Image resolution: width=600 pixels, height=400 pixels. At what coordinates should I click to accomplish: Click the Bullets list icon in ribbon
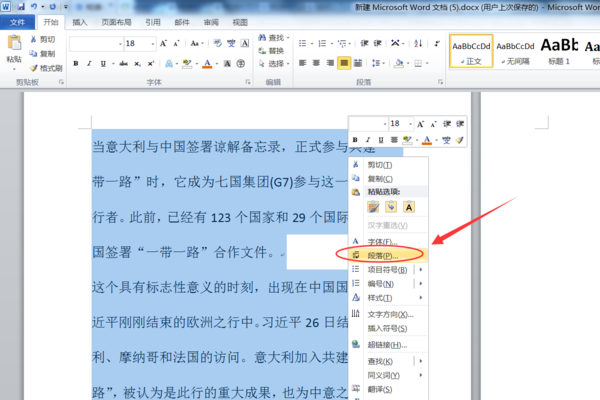coord(302,44)
